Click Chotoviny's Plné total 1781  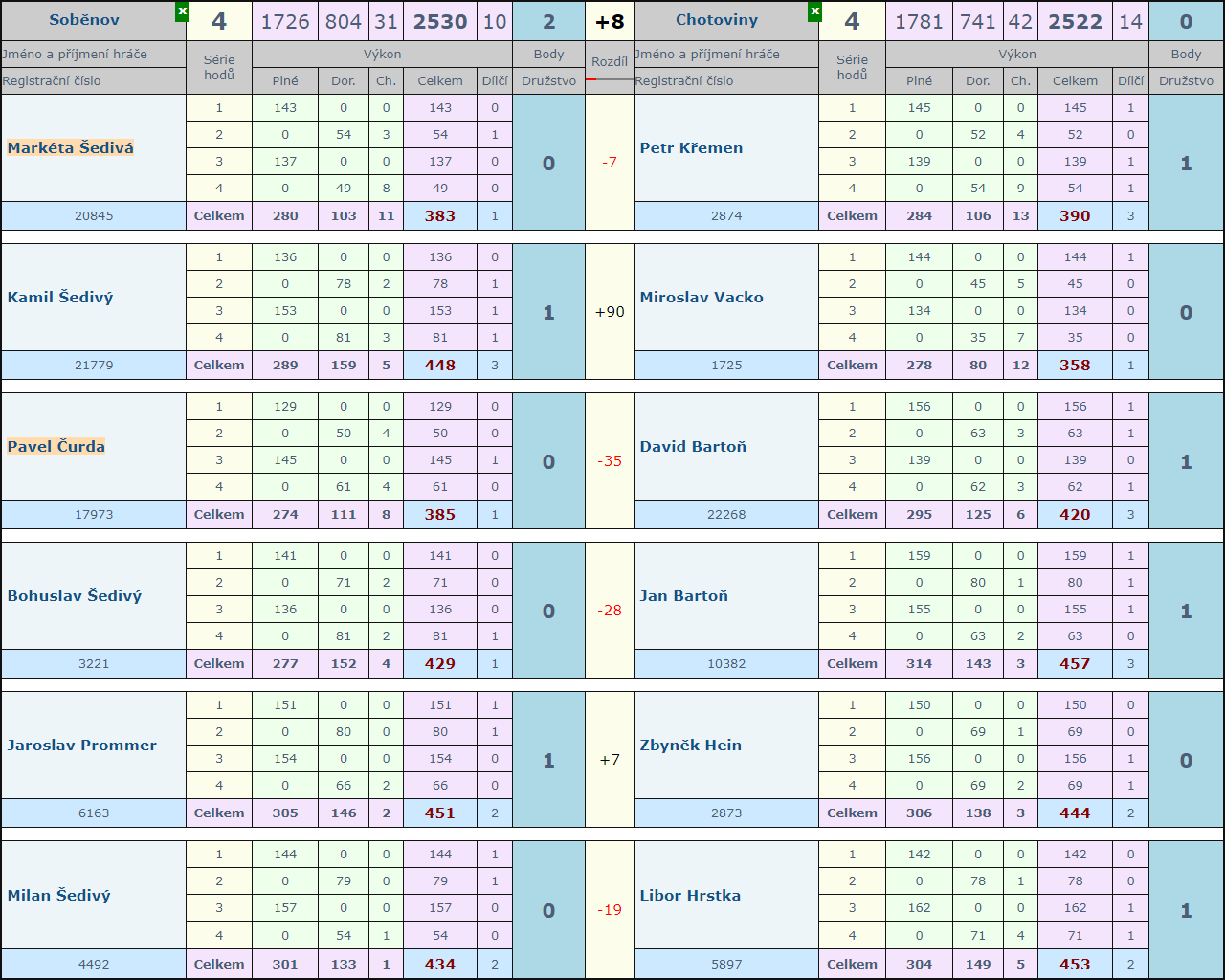click(x=920, y=21)
